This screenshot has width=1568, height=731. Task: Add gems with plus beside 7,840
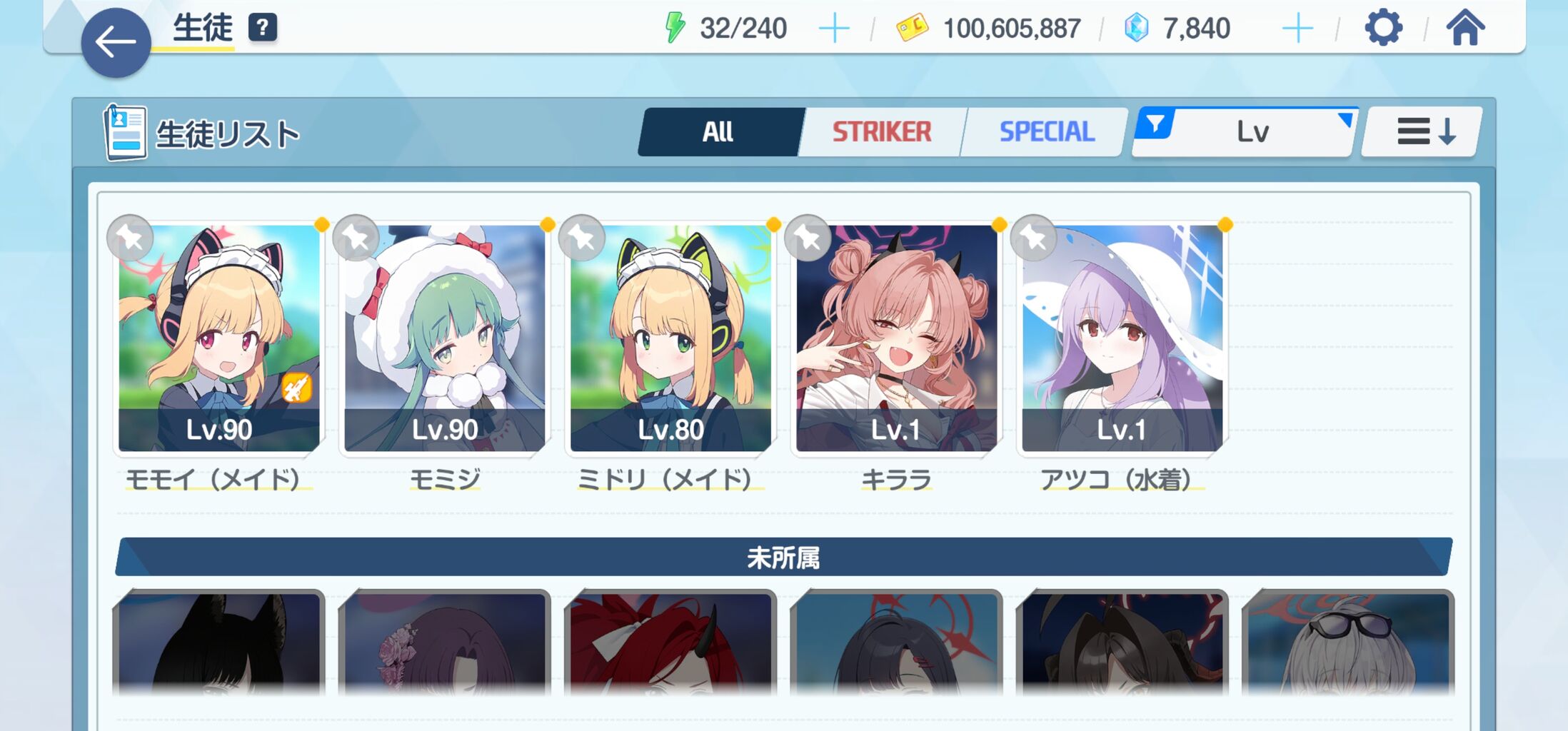1297,29
